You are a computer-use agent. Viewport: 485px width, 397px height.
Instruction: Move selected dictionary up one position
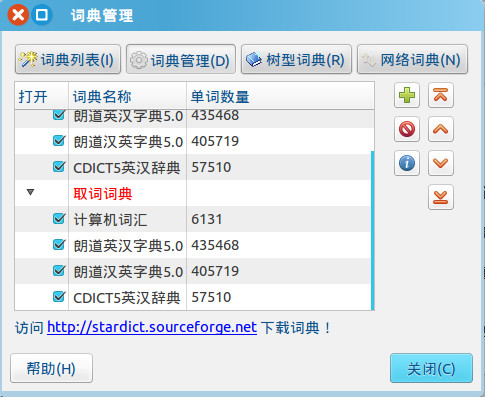coord(441,129)
